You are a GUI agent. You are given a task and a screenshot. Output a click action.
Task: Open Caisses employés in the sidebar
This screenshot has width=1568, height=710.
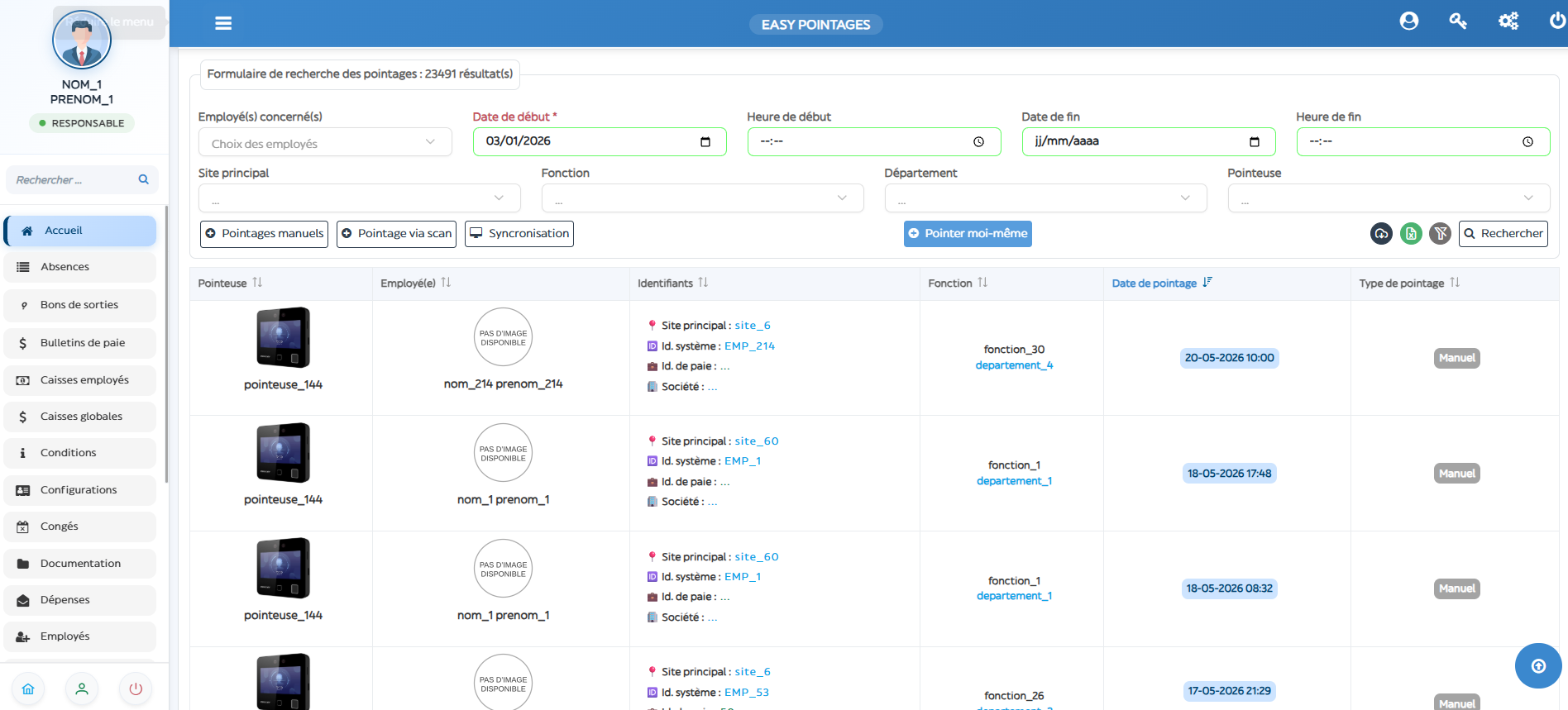click(x=80, y=380)
